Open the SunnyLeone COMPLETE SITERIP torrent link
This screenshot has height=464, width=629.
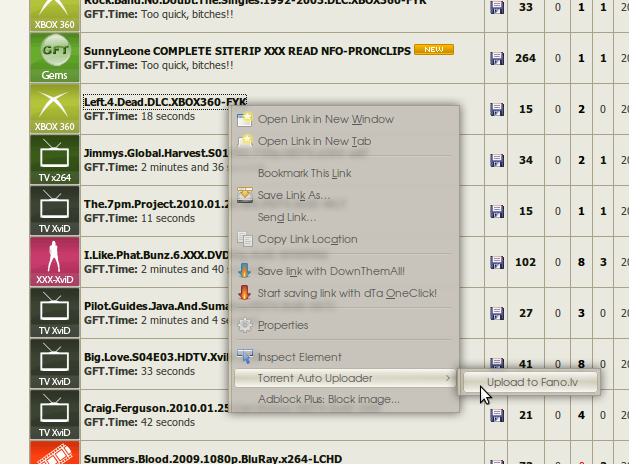click(247, 51)
